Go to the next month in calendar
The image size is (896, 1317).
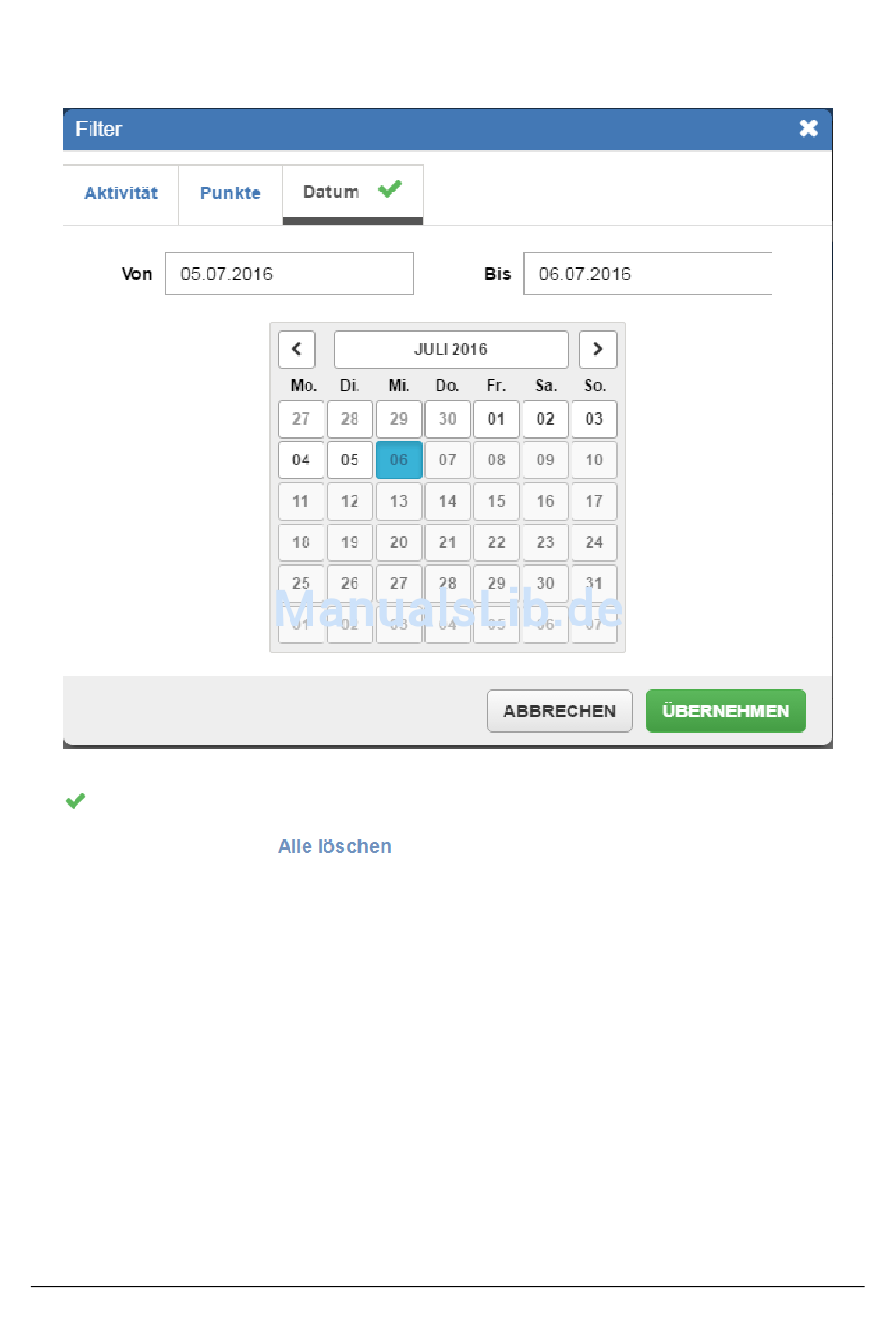(x=597, y=349)
